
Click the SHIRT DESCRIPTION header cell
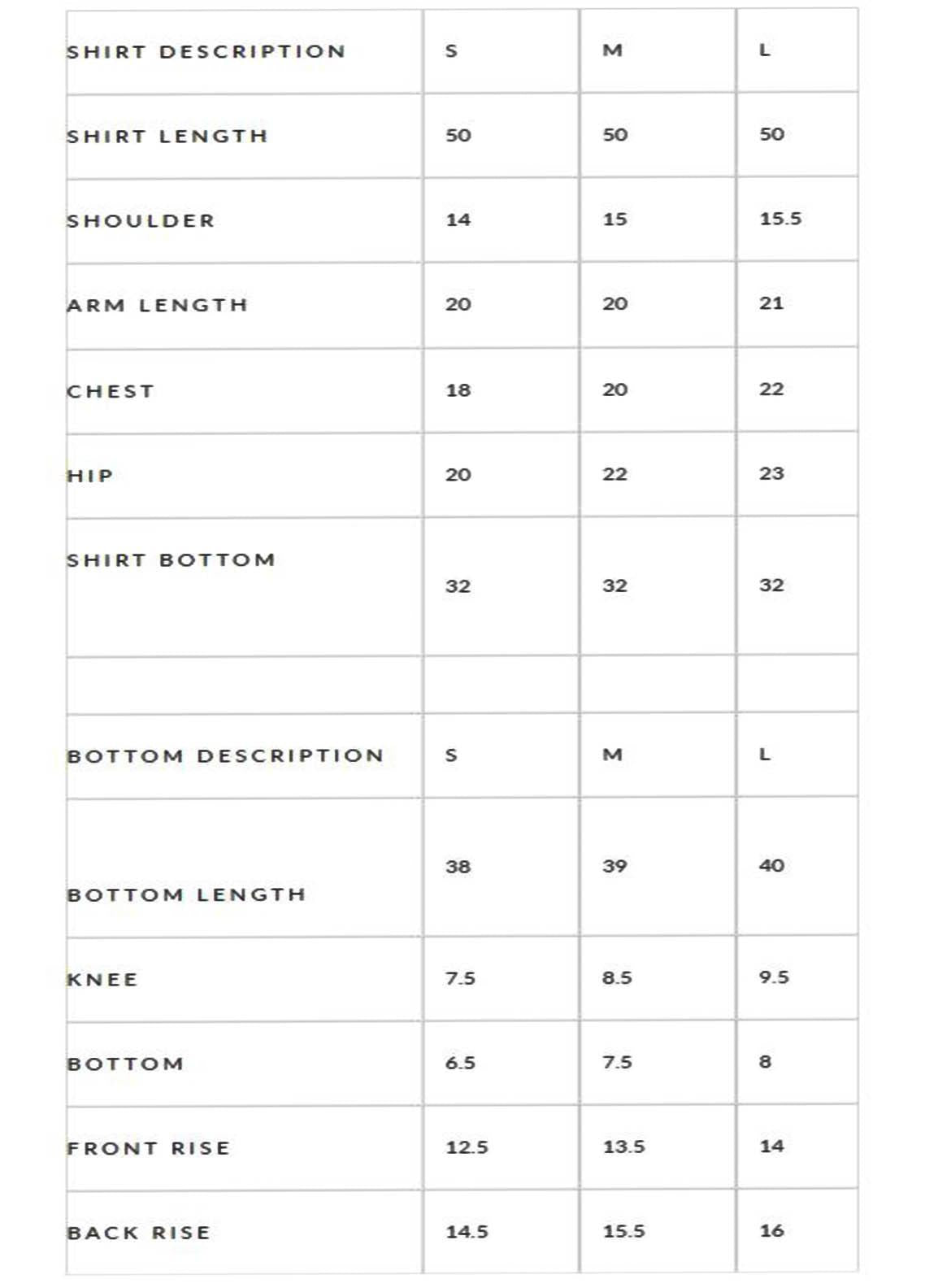pos(206,52)
